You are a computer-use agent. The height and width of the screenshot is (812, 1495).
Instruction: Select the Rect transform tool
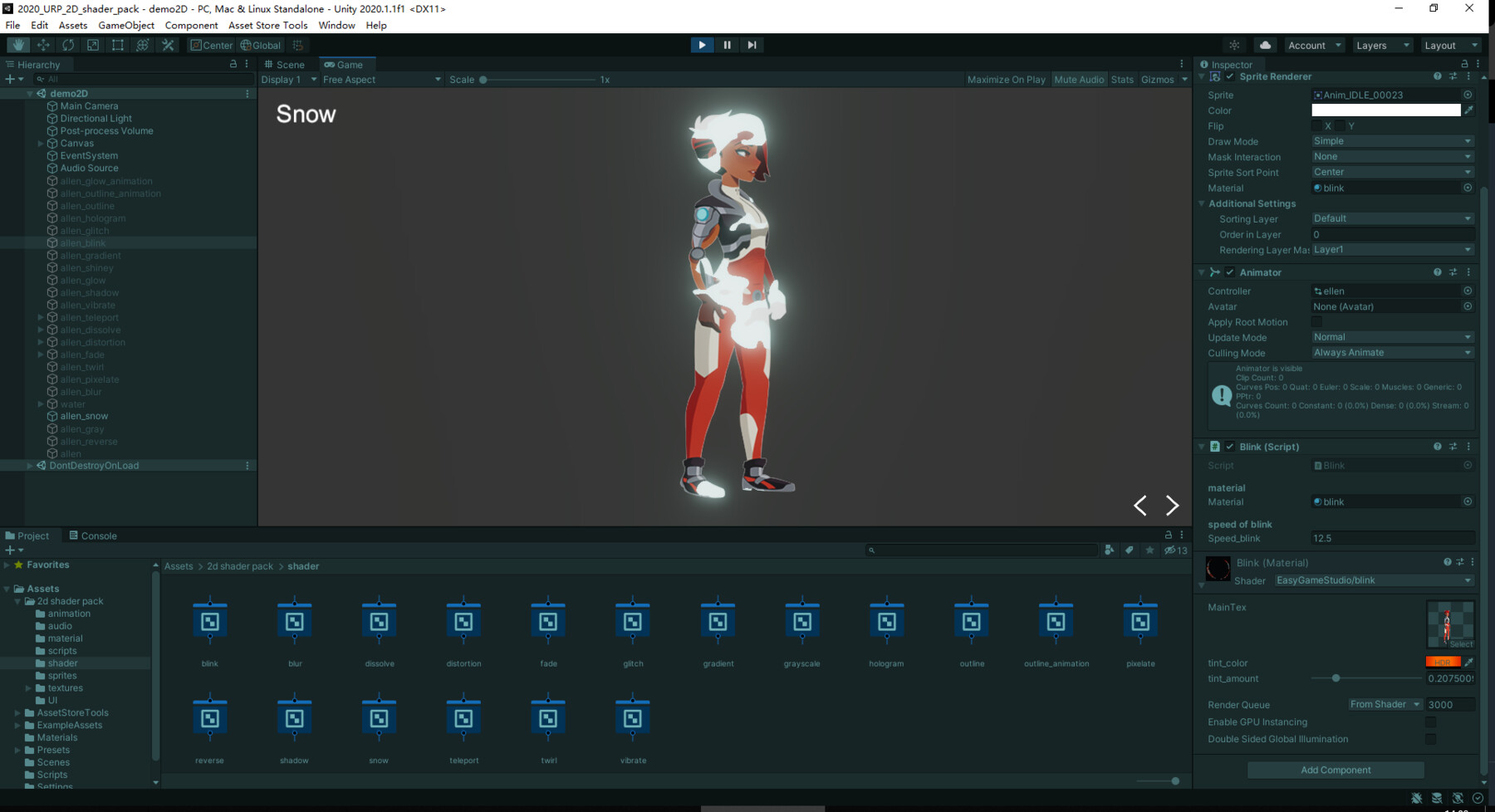tap(117, 45)
